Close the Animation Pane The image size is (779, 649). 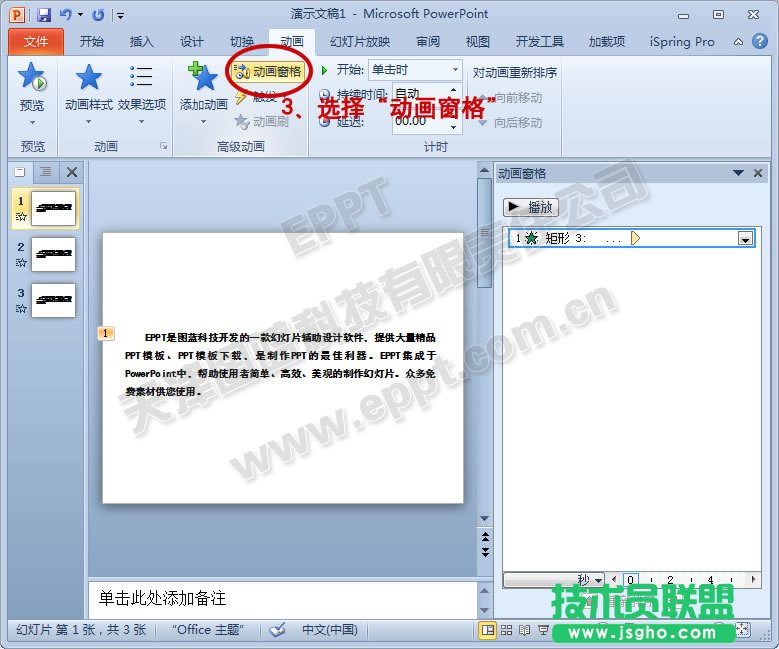[758, 173]
